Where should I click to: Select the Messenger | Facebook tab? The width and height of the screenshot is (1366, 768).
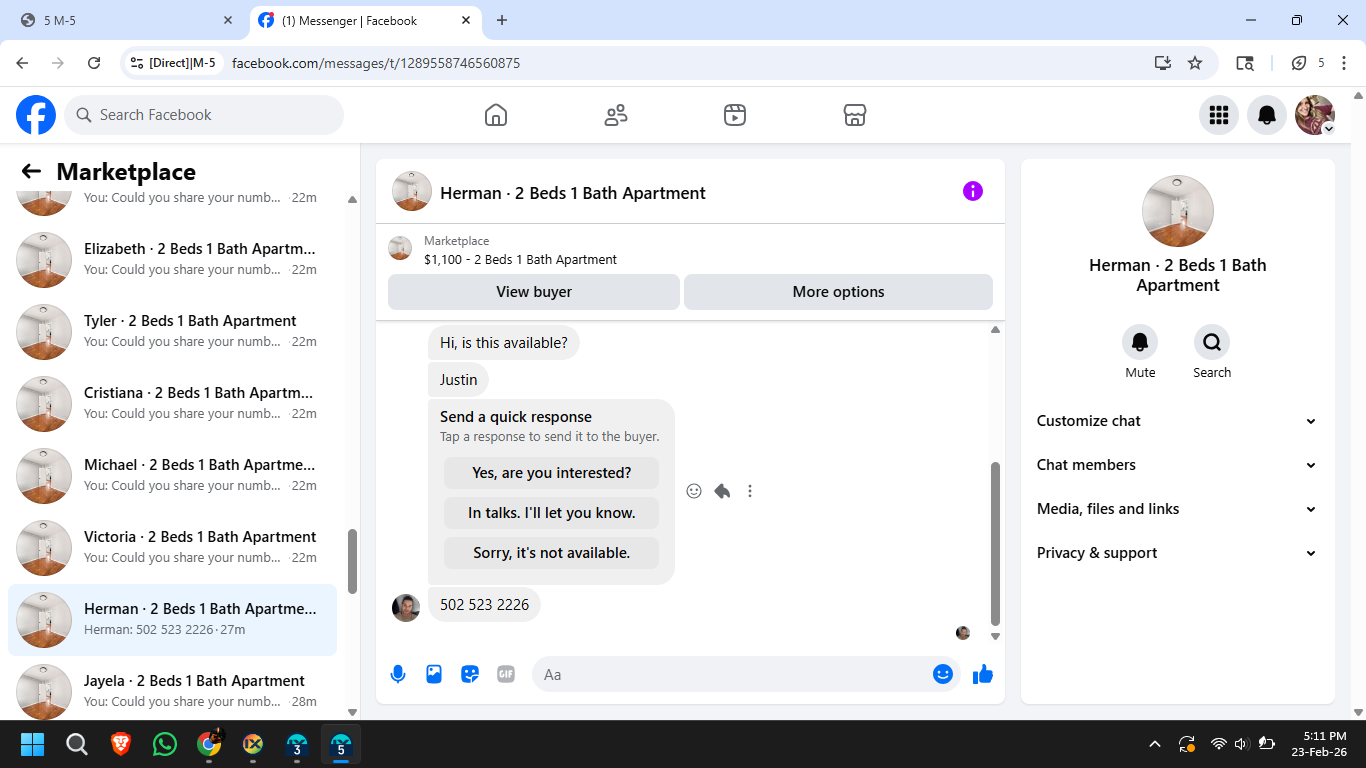coord(365,20)
